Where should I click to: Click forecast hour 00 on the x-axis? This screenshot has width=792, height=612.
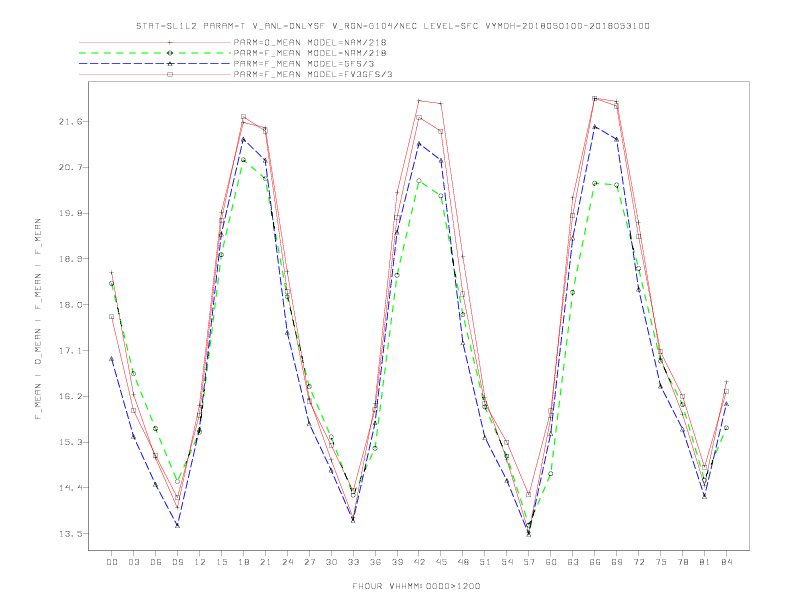112,562
